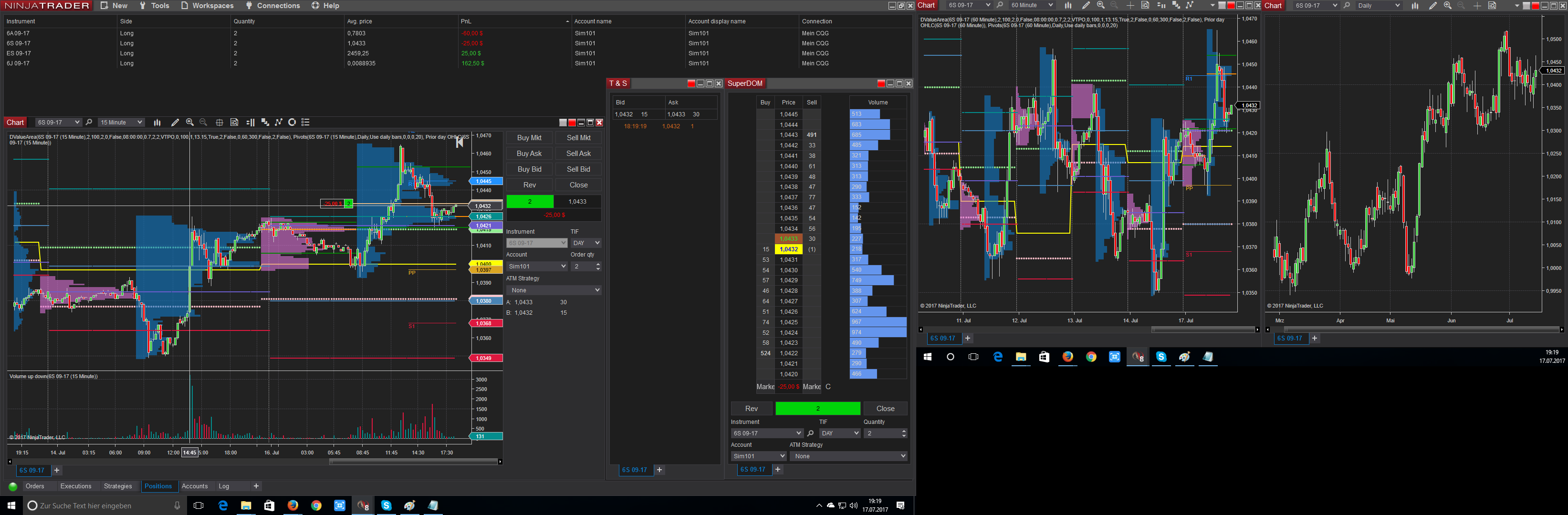This screenshot has width=1568, height=515.
Task: Show Data Box in the Daily chart
Action: click(x=1492, y=5)
